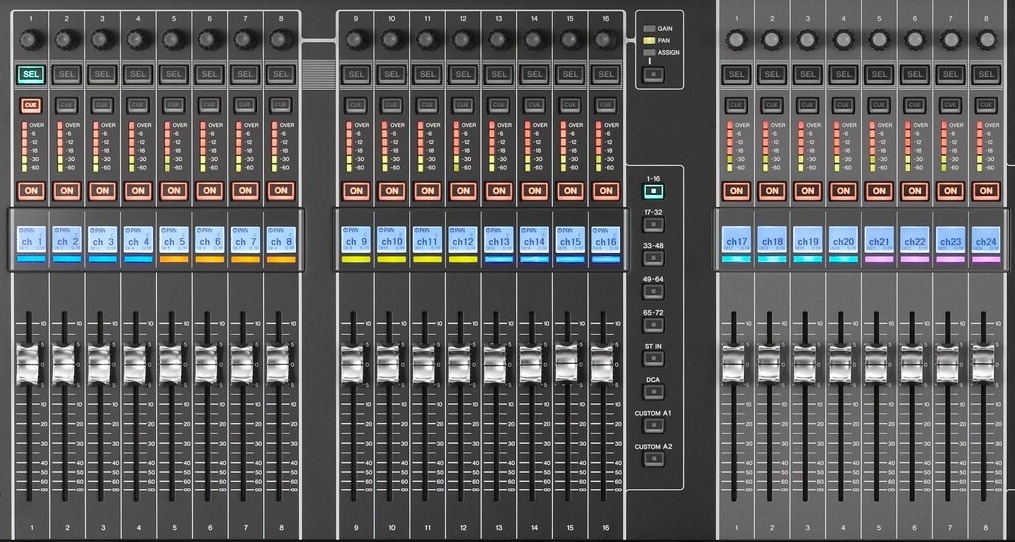Turn off ch22 with the ON button
This screenshot has width=1015, height=542.
click(x=915, y=191)
